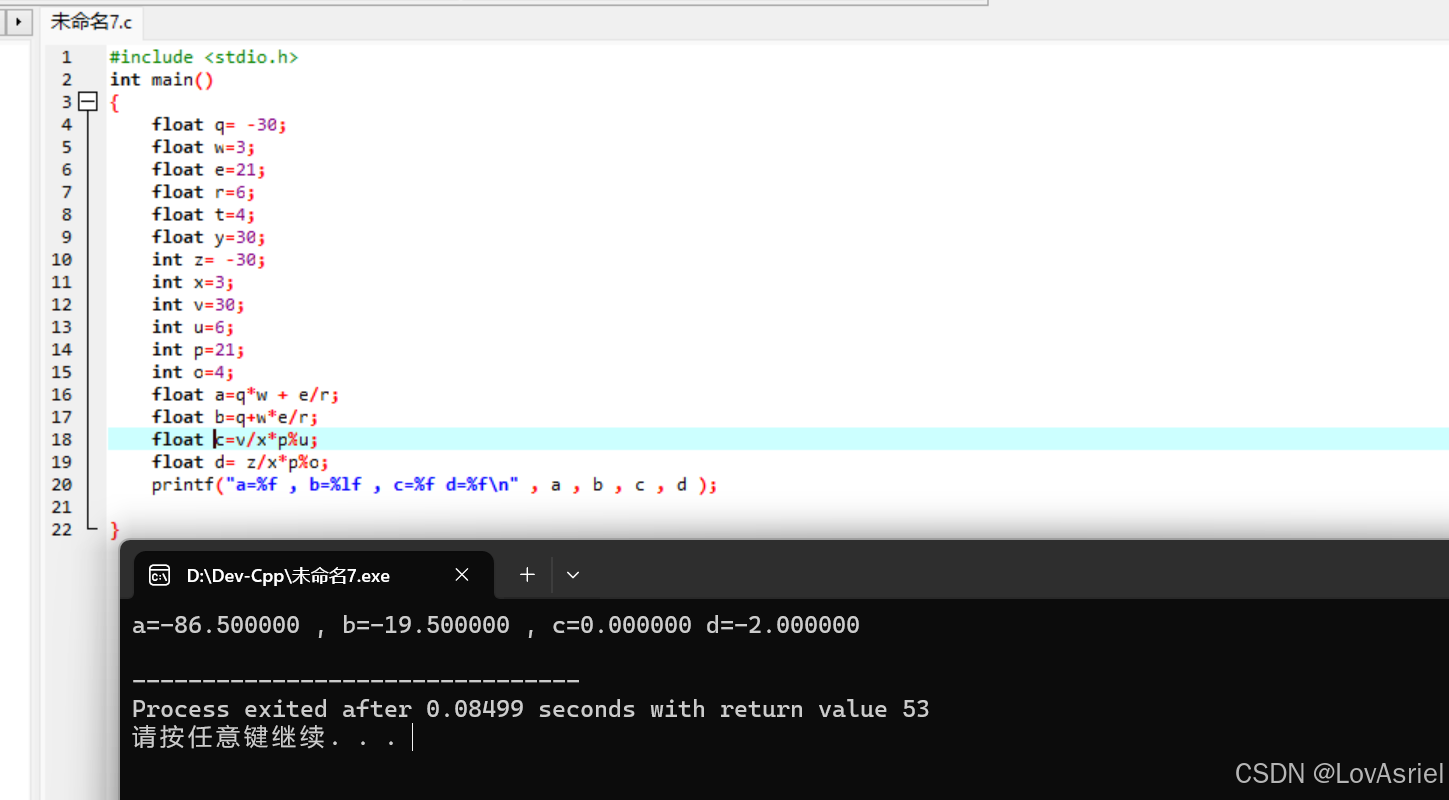This screenshot has width=1449, height=800.
Task: Click the 'float d= z/x*p%o;' line
Action: (x=241, y=462)
